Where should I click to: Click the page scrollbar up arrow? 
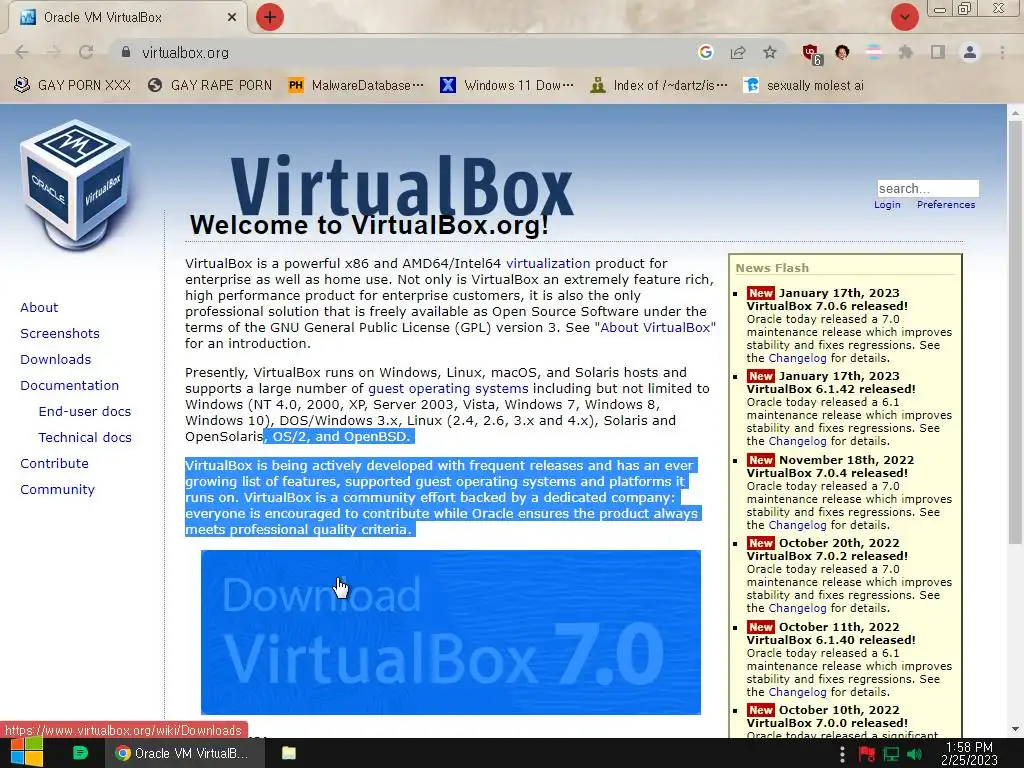1015,112
